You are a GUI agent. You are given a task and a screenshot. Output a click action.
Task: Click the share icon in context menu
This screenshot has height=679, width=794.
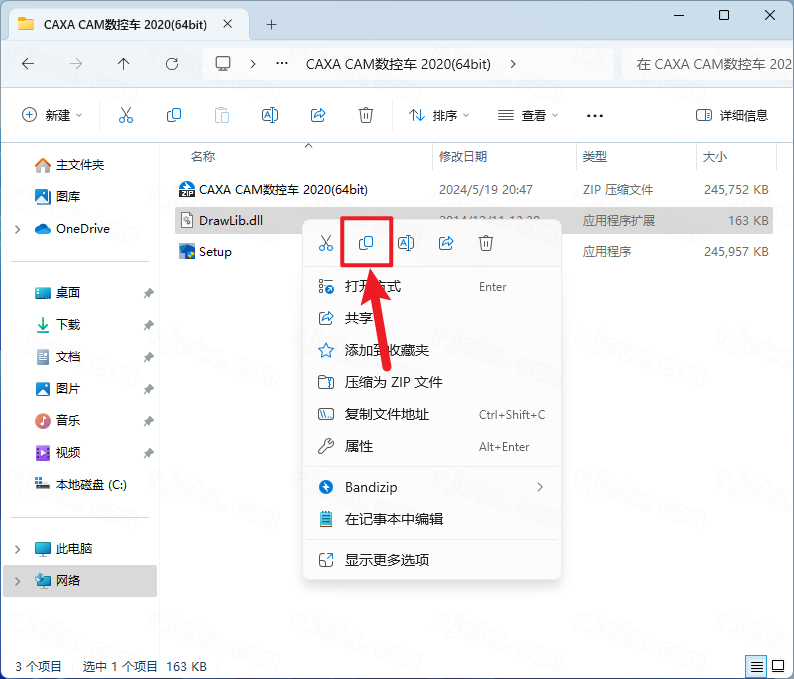coord(446,243)
